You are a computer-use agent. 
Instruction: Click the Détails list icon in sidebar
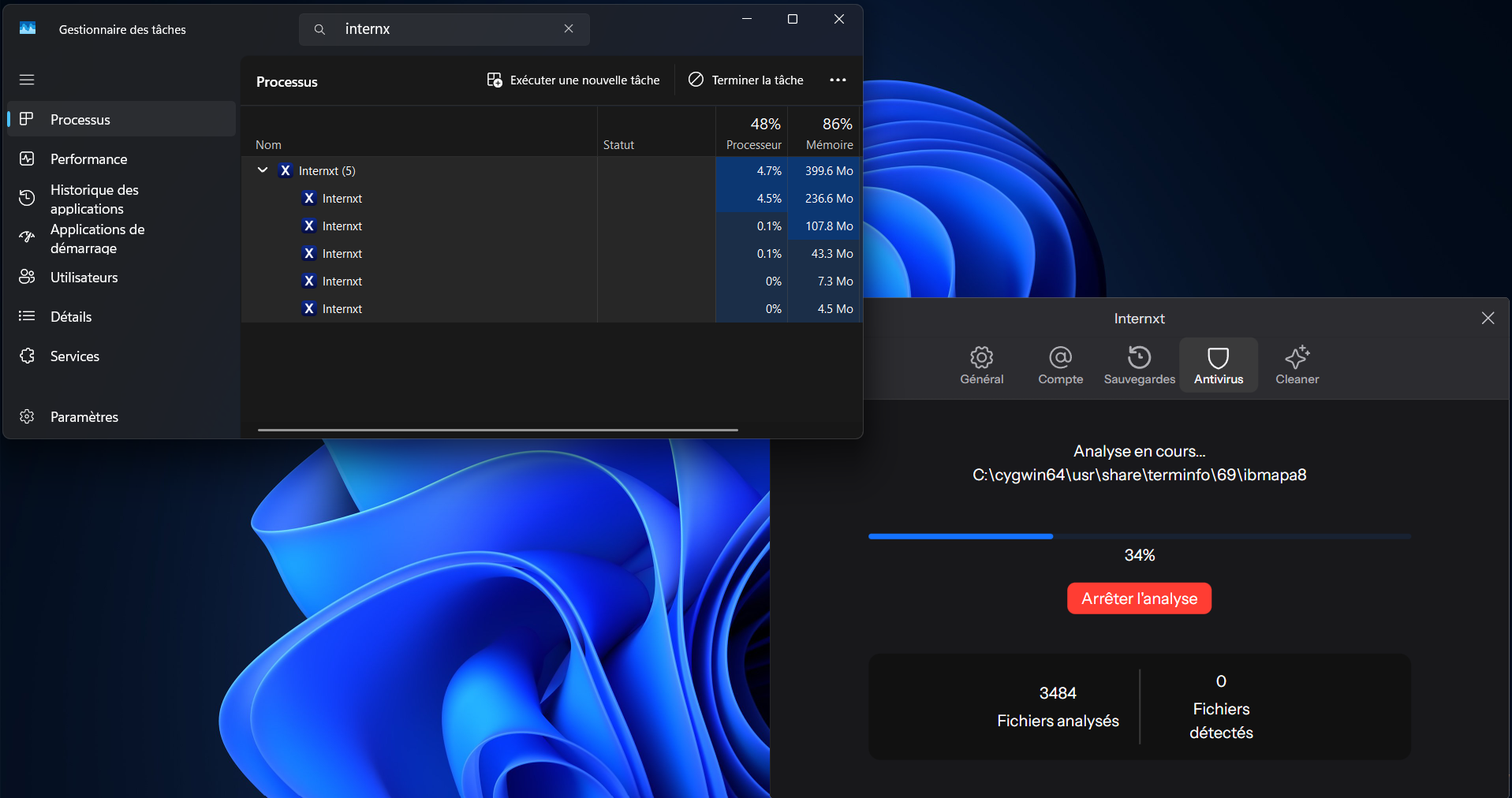pyautogui.click(x=27, y=316)
